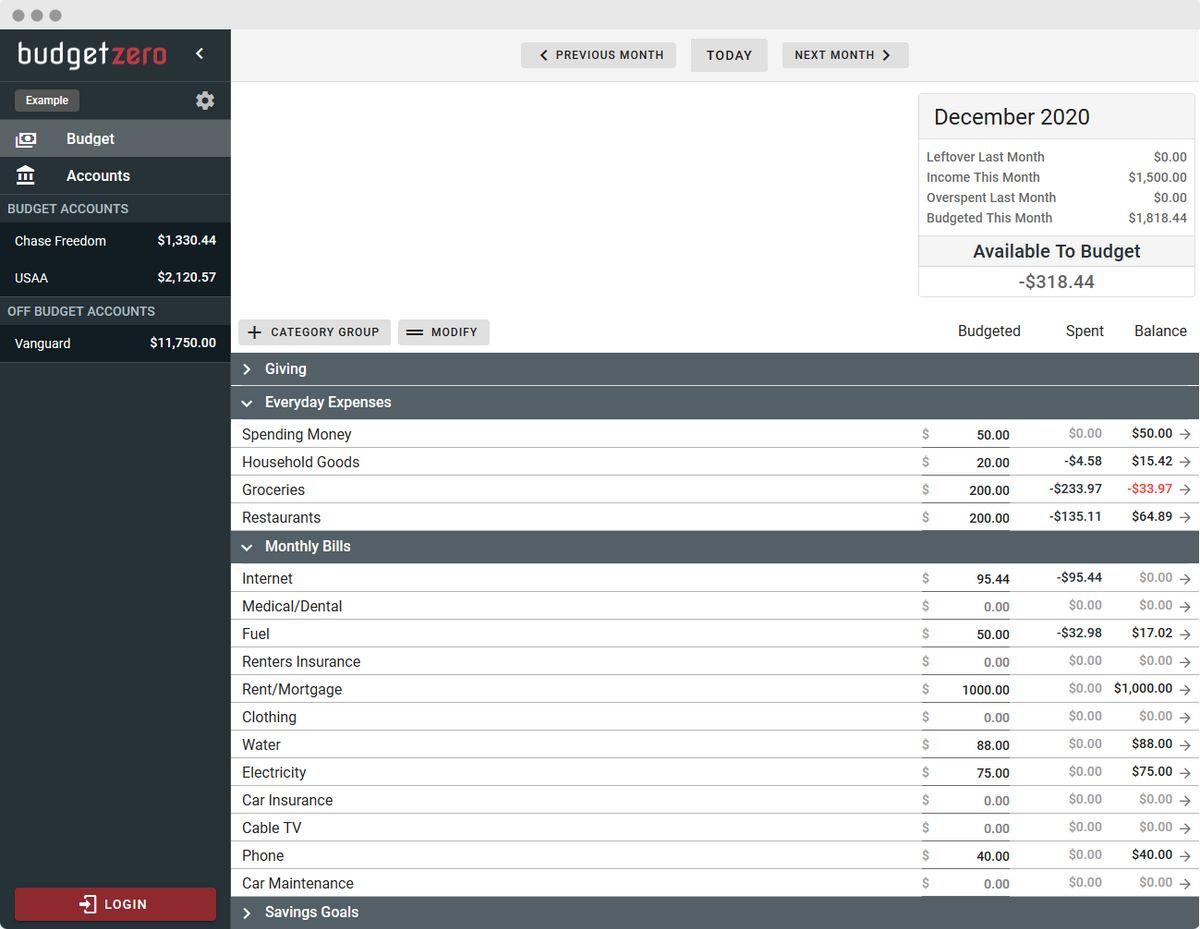The height and width of the screenshot is (929, 1200).
Task: Click the arrow icon in Car Maintenance row
Action: click(1185, 883)
